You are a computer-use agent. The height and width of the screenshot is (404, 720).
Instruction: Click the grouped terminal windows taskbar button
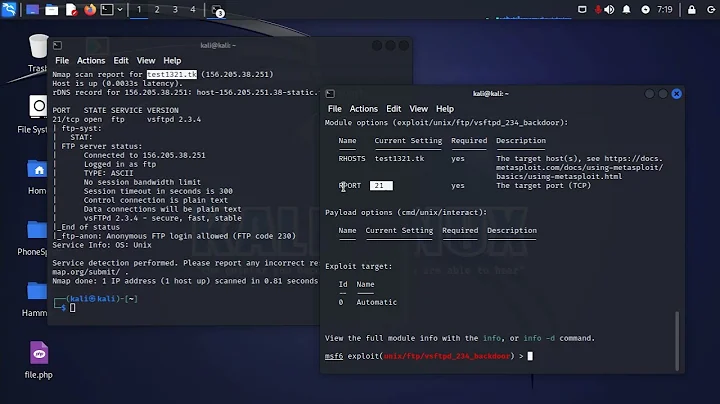click(217, 10)
